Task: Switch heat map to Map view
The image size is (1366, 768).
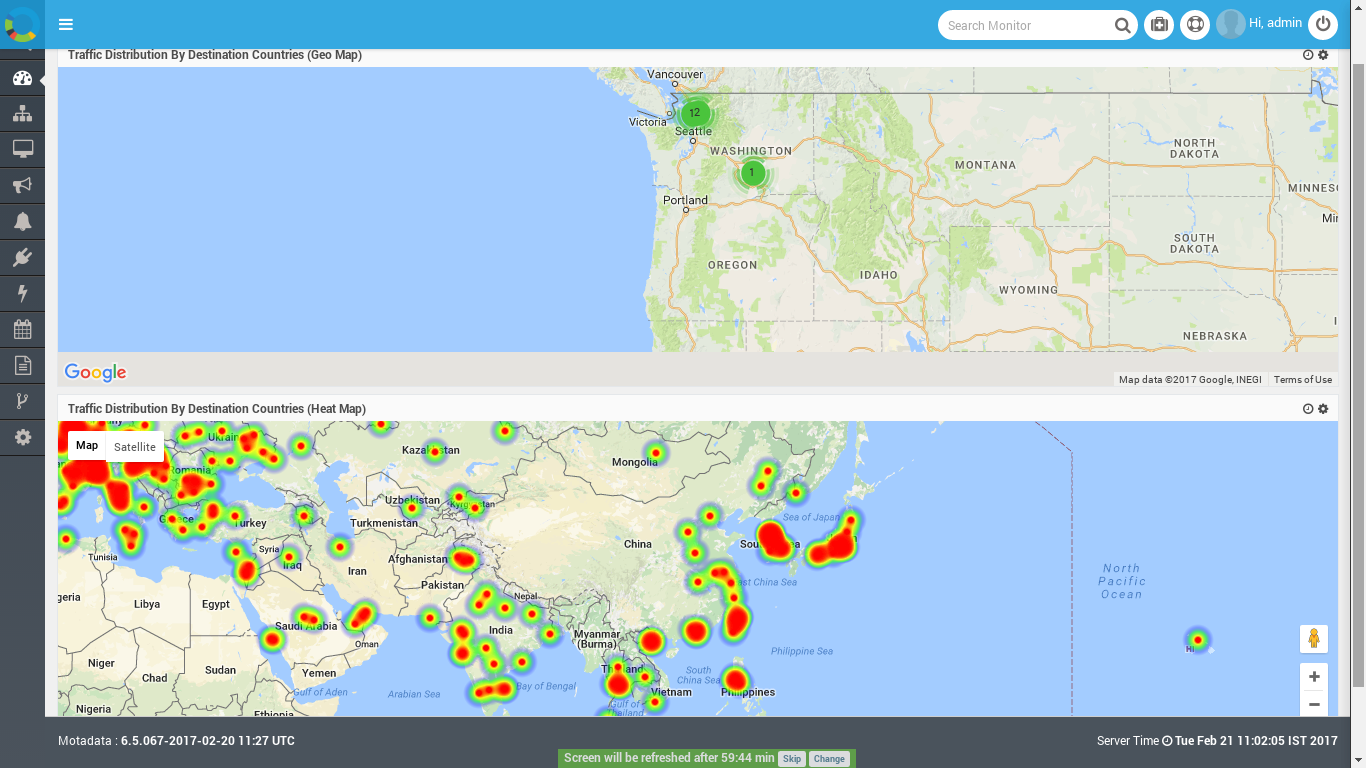Action: coord(87,446)
